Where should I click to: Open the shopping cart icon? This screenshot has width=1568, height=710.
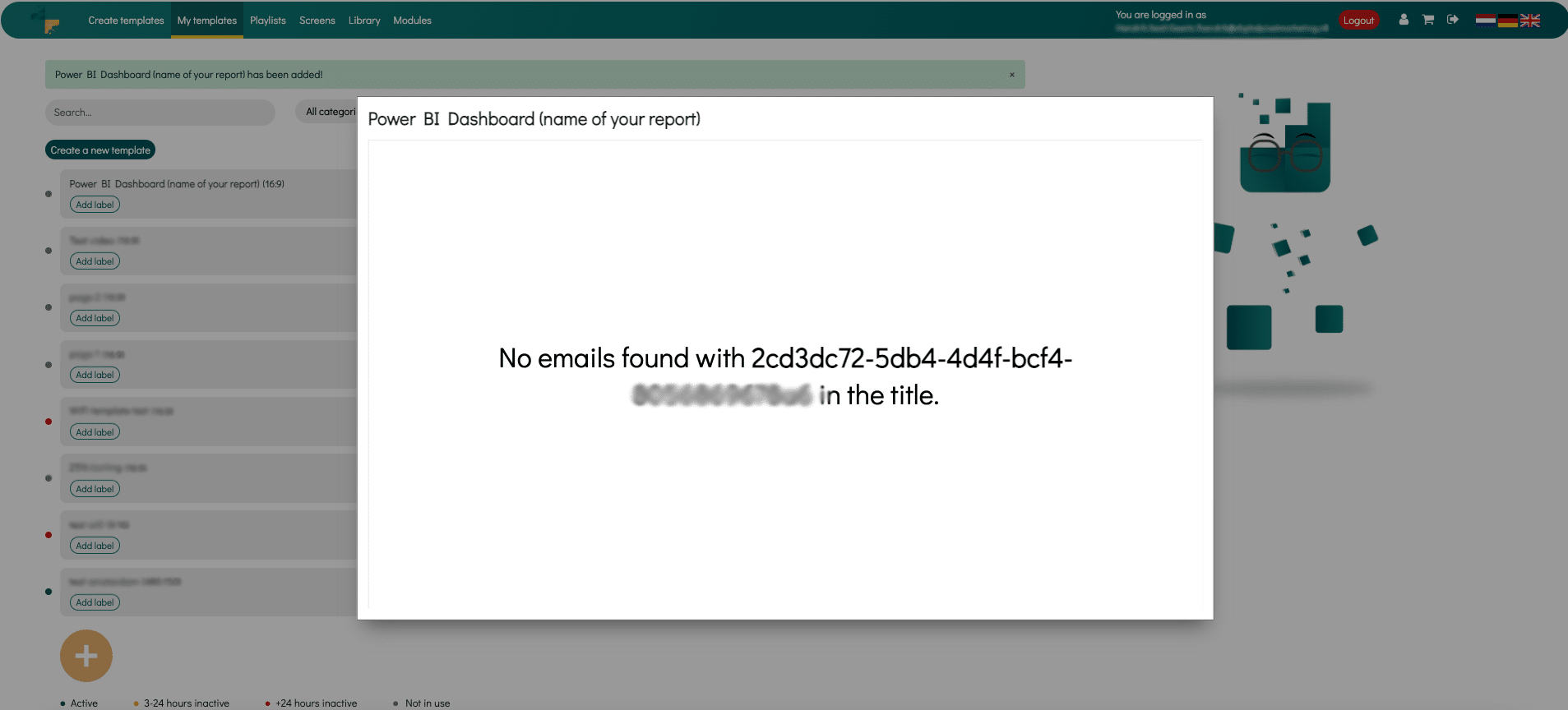[x=1428, y=20]
